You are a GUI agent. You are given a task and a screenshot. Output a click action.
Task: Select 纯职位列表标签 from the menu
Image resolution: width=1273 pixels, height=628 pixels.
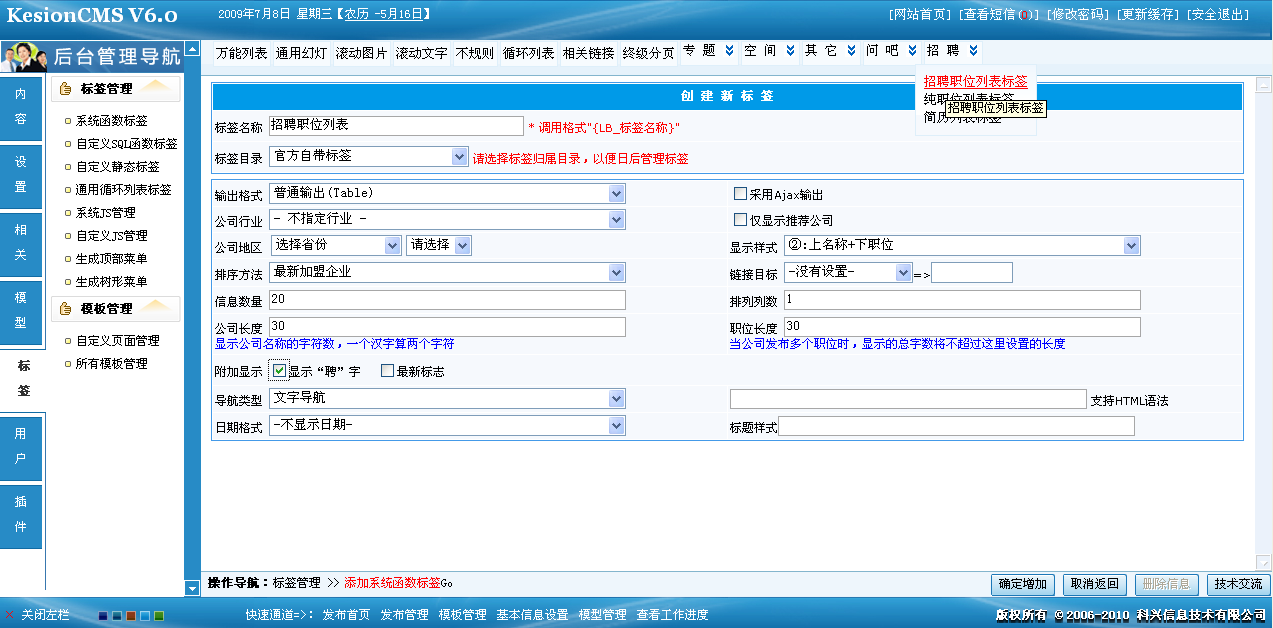pos(948,97)
